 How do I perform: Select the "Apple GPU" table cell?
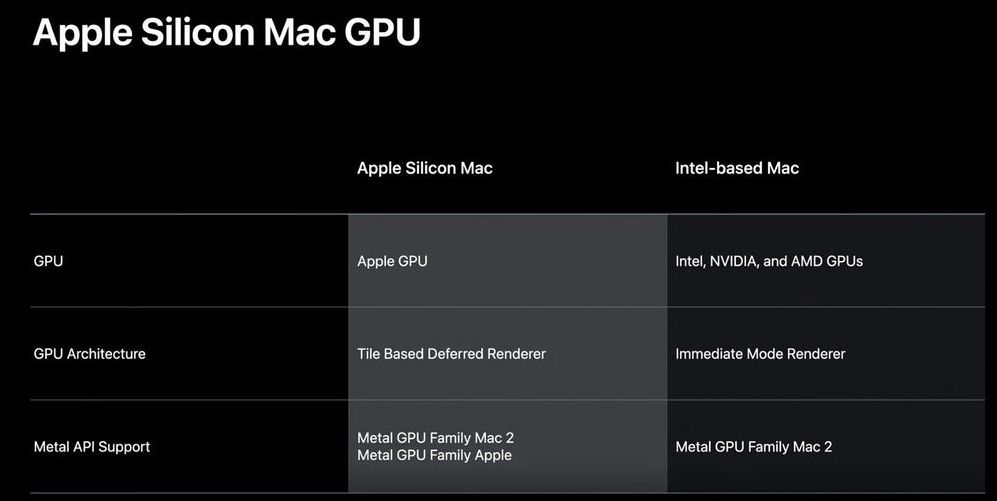392,261
